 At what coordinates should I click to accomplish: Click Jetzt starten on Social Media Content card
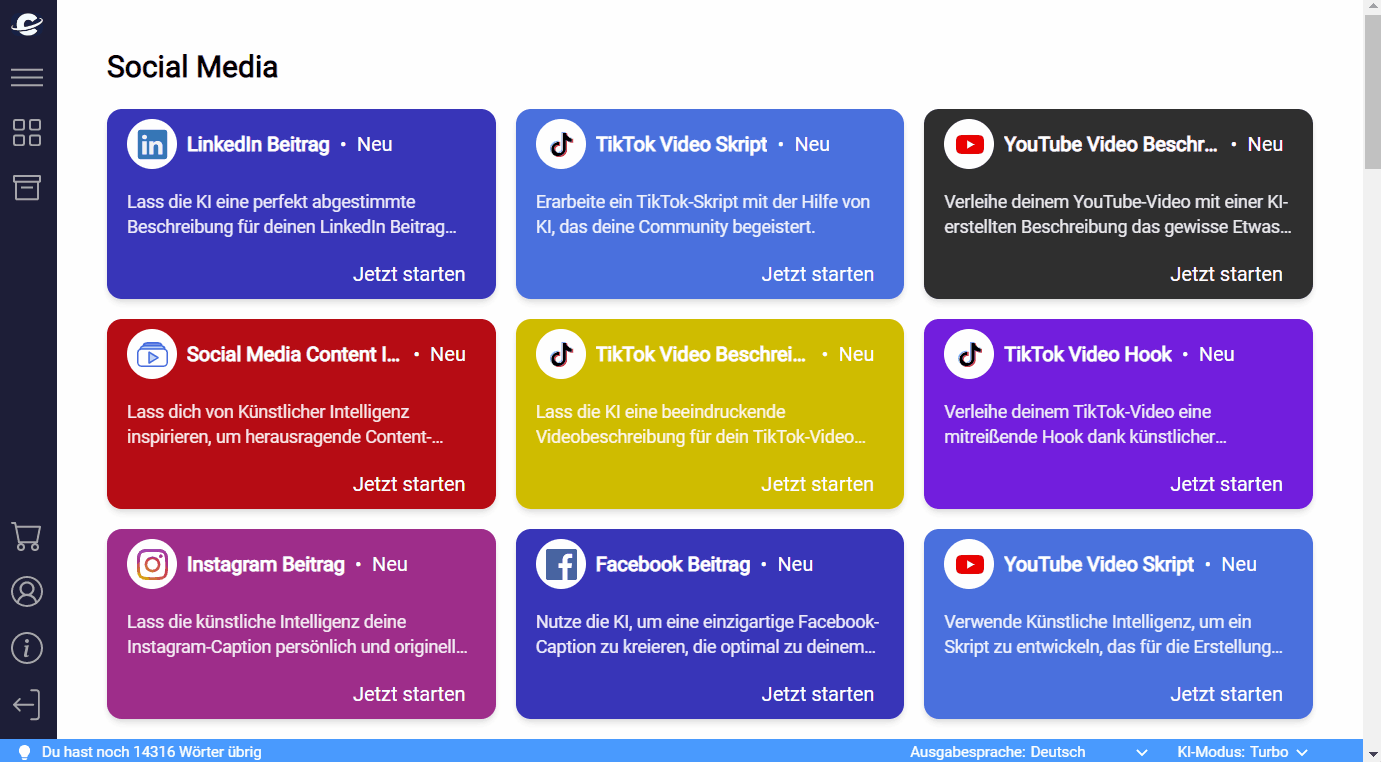click(x=409, y=484)
